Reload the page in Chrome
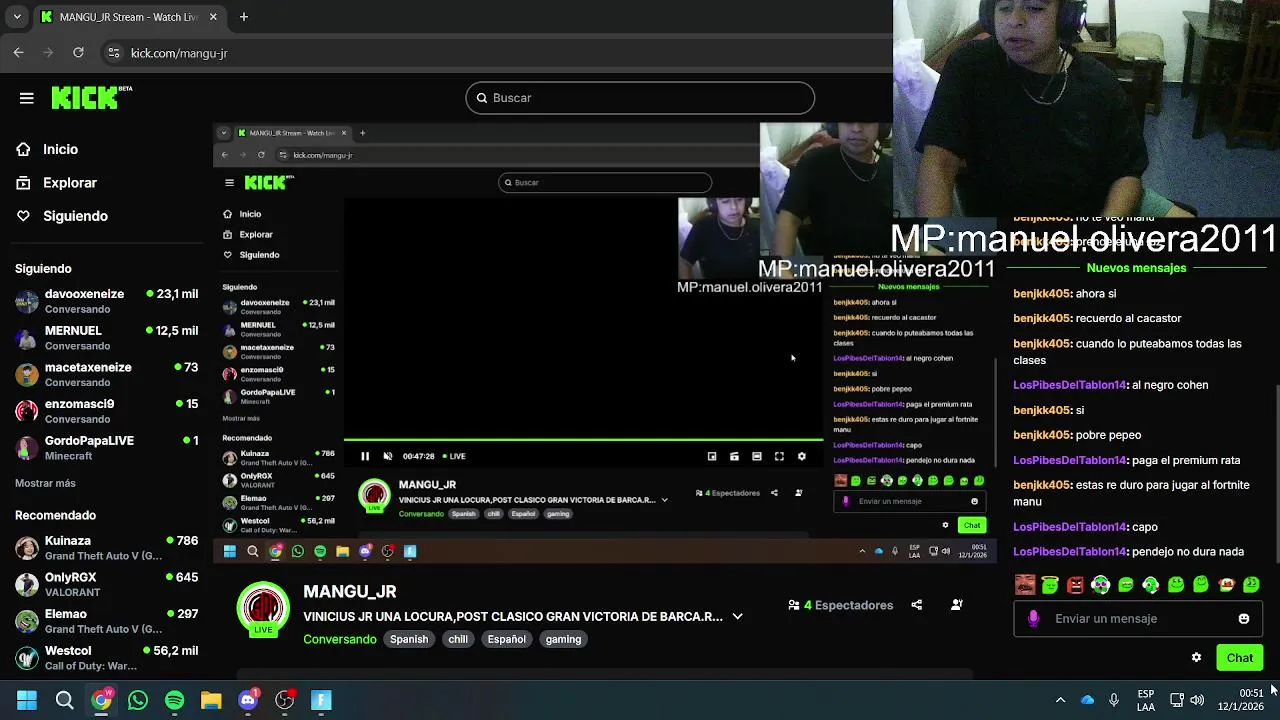The height and width of the screenshot is (720, 1280). point(78,53)
